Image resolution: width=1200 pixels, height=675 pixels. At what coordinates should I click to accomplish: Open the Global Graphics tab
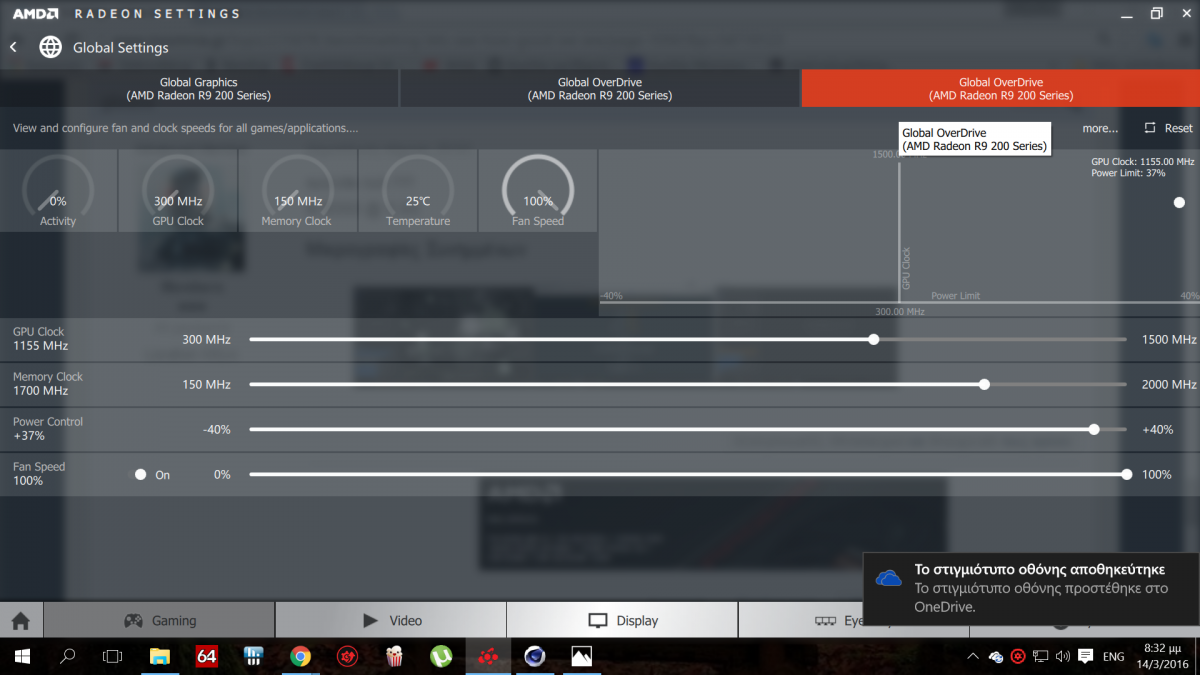coord(199,89)
